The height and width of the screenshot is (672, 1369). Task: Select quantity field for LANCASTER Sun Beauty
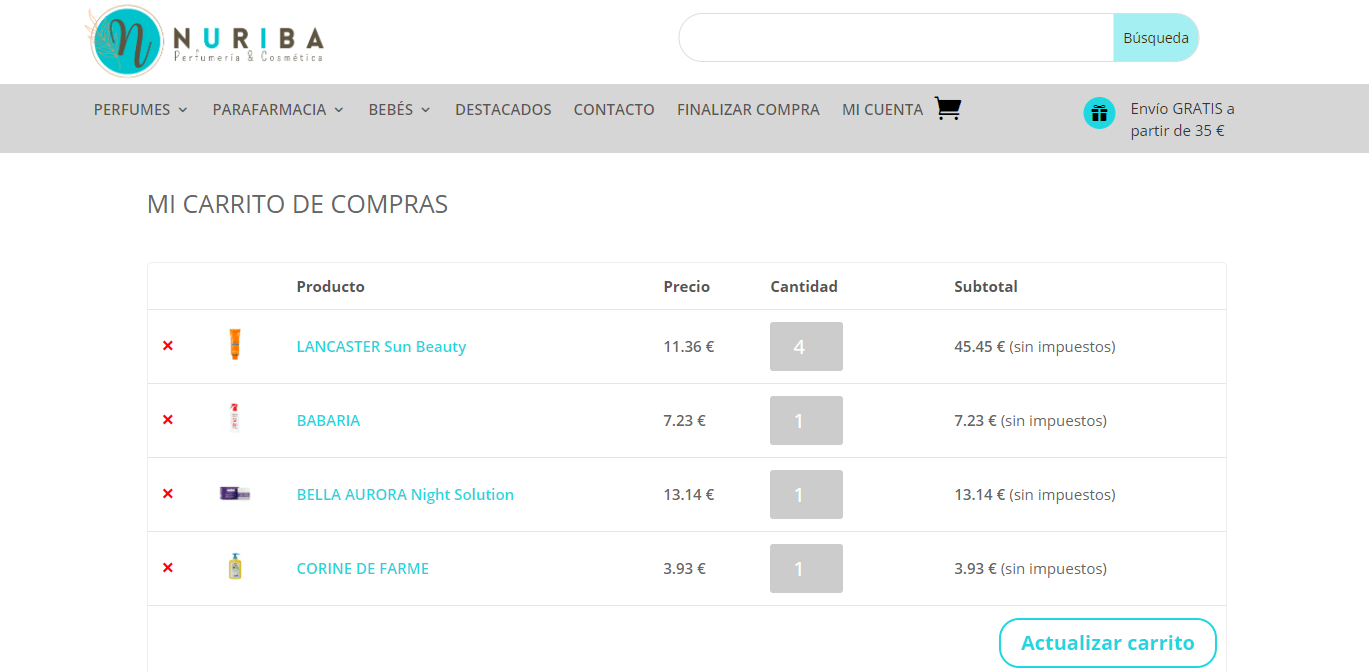coord(806,347)
